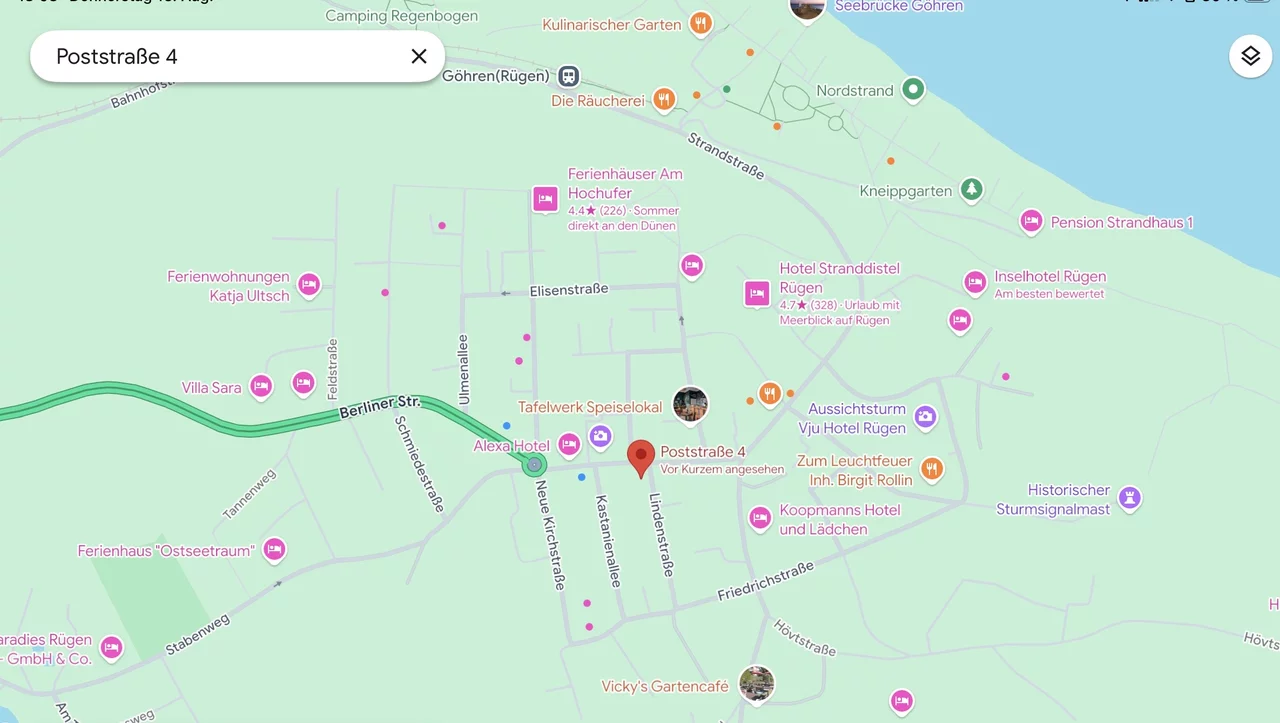Click the "Neue Kirchstraße" label

pyautogui.click(x=551, y=534)
